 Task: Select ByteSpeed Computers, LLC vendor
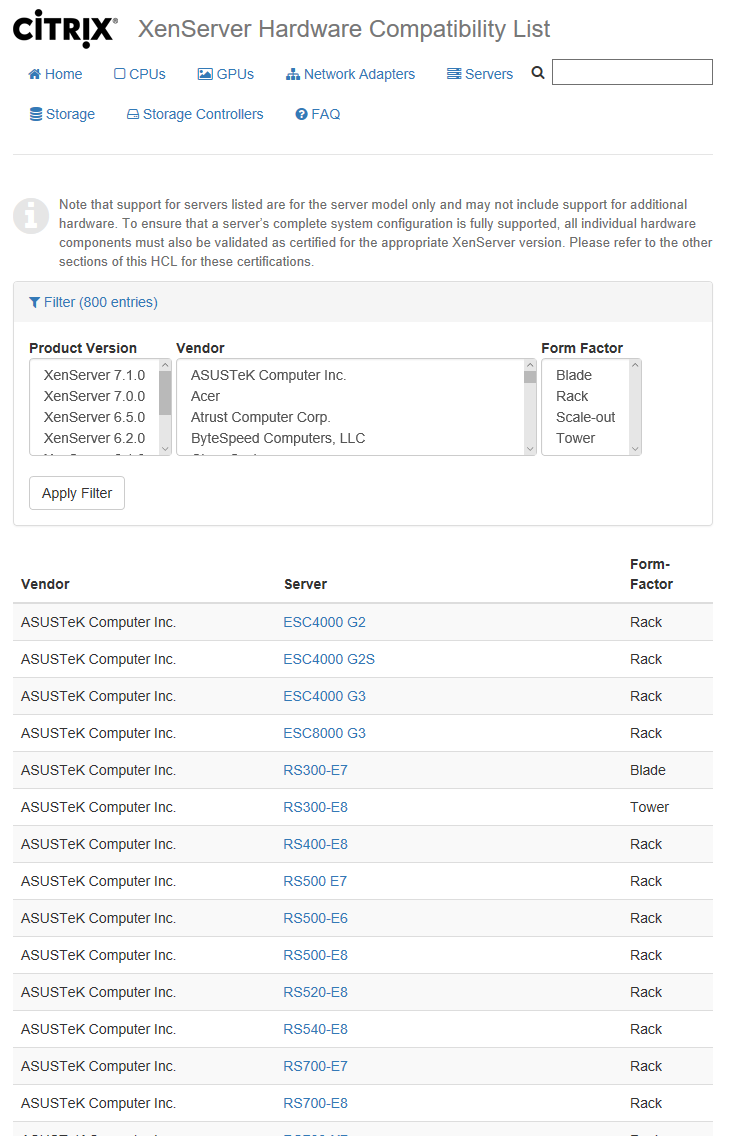click(x=278, y=438)
